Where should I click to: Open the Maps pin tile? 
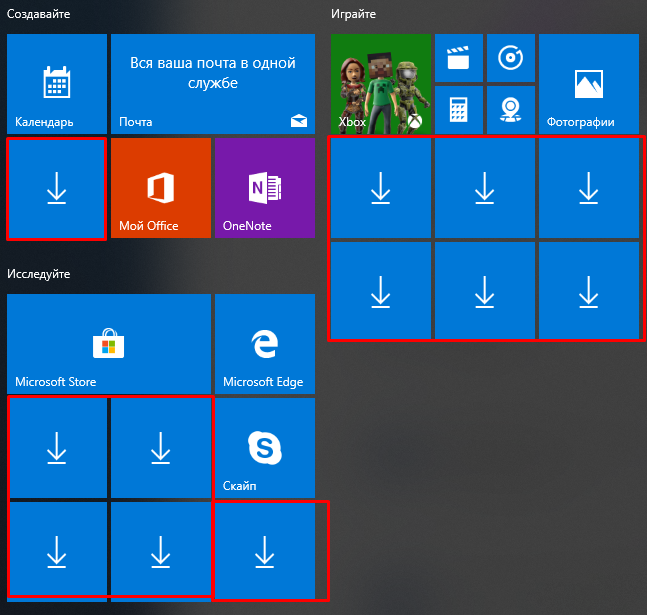point(511,110)
